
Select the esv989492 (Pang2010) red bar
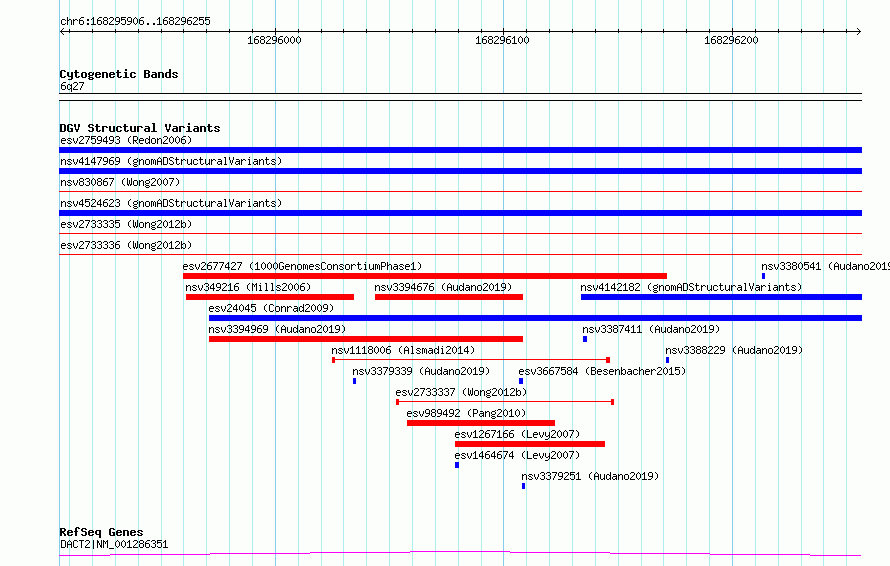click(481, 423)
